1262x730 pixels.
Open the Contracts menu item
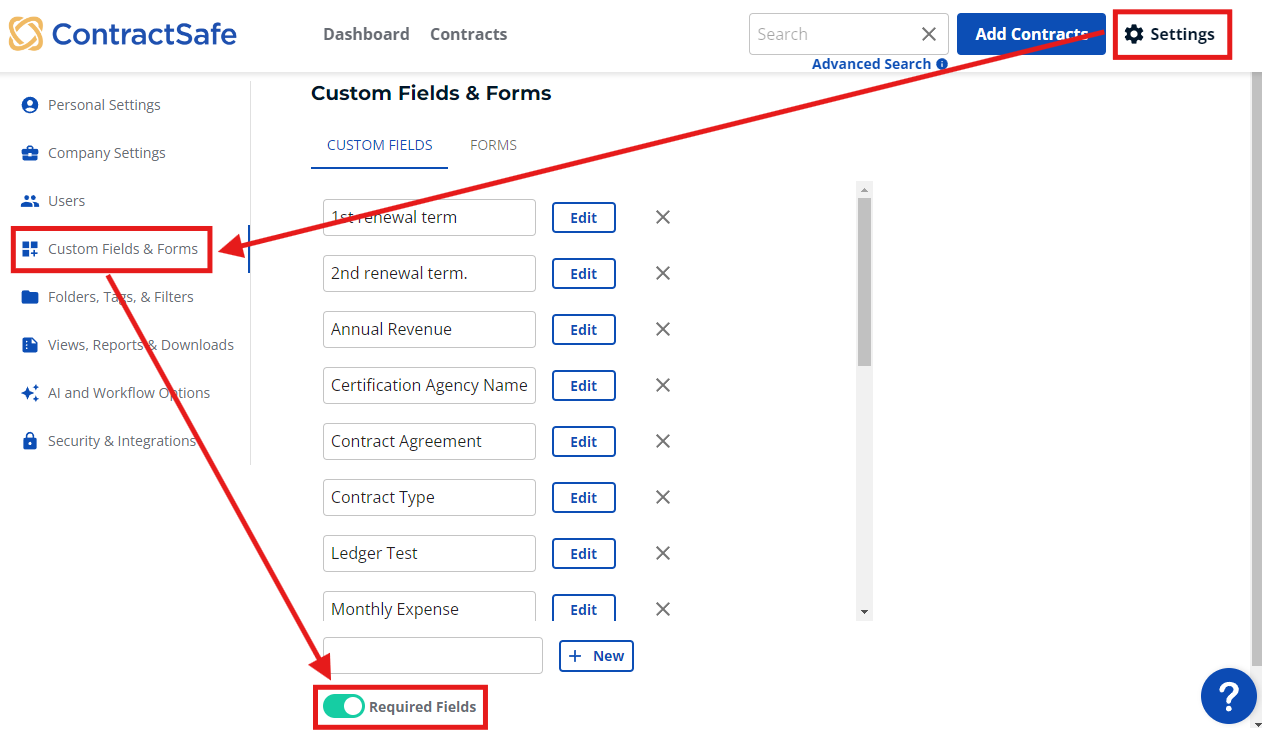[468, 34]
